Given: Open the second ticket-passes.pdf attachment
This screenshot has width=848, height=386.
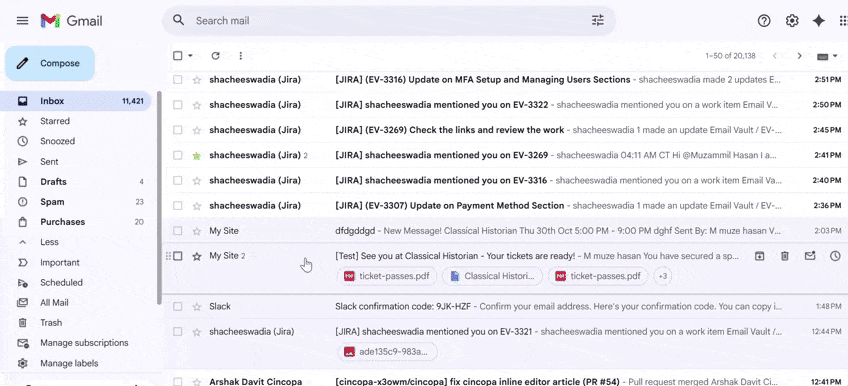Looking at the screenshot, I should (598, 276).
